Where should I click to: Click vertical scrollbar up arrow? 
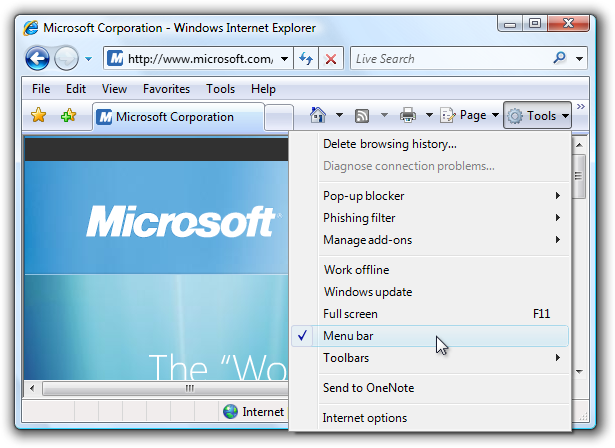(x=579, y=145)
